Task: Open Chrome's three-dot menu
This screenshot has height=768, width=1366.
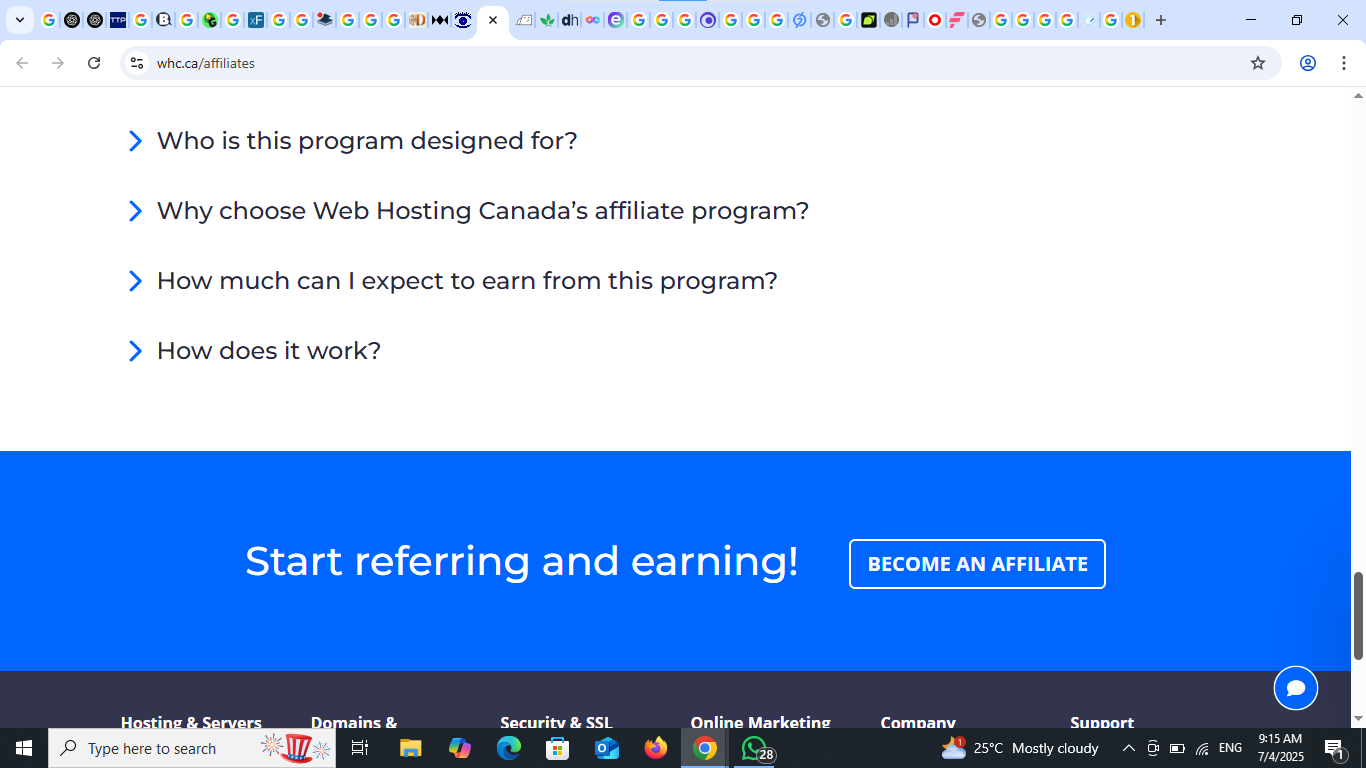Action: click(1343, 63)
